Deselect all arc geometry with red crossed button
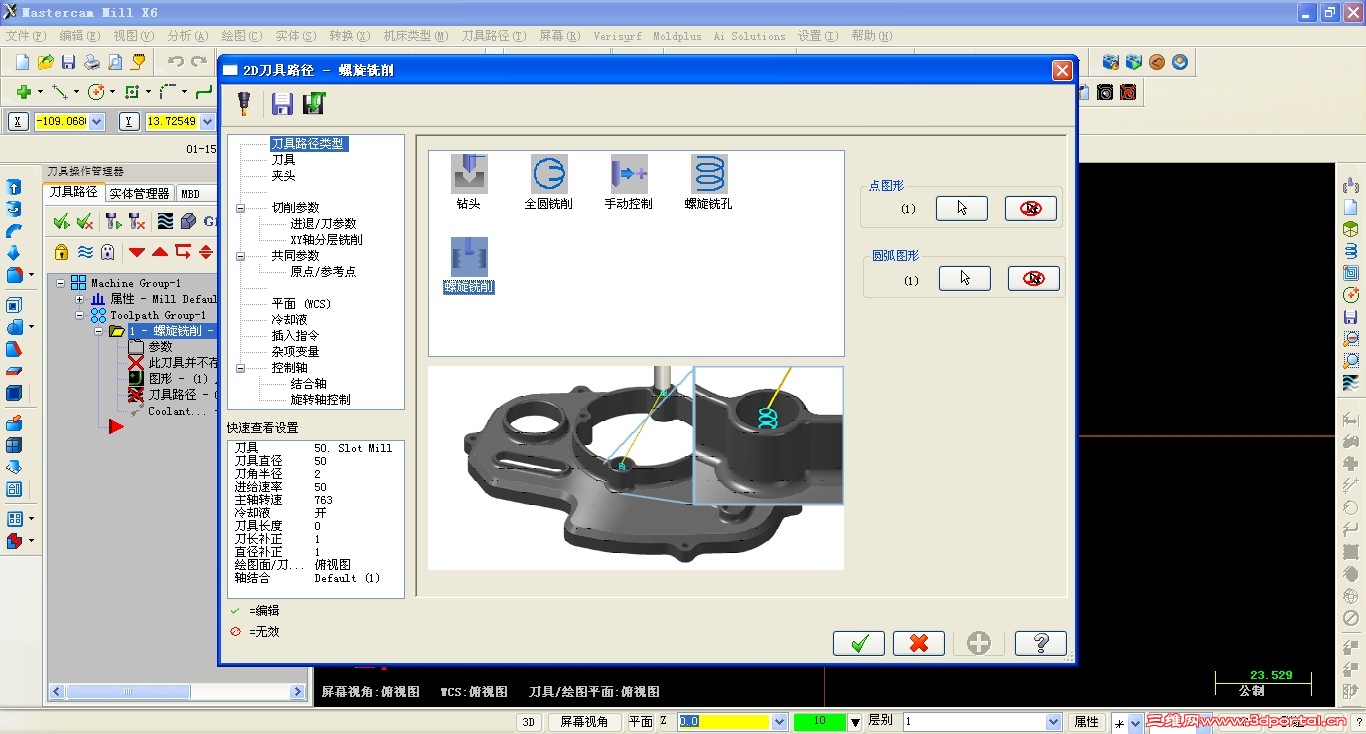 tap(1034, 279)
